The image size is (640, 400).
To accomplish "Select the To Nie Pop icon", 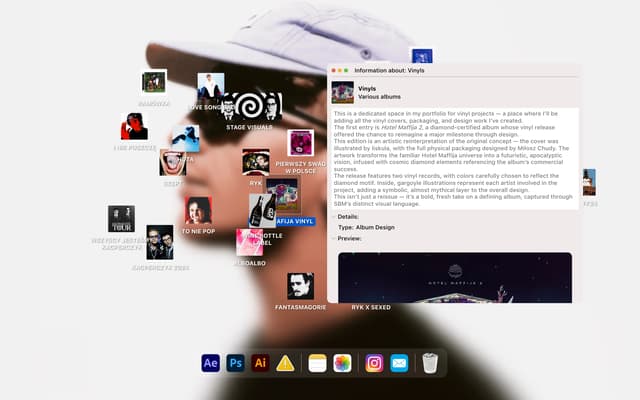I will tap(198, 210).
